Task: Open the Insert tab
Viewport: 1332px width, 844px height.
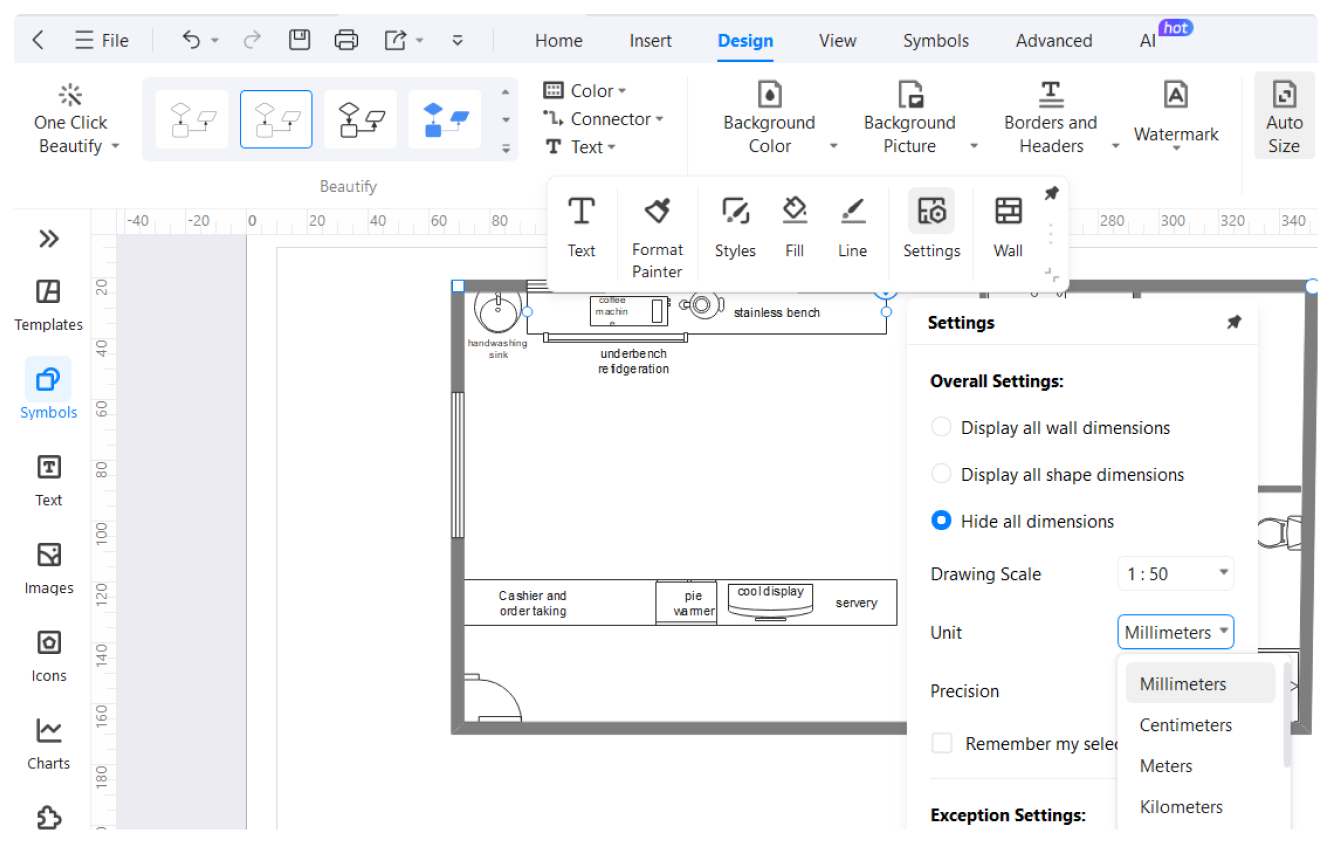Action: pyautogui.click(x=651, y=40)
